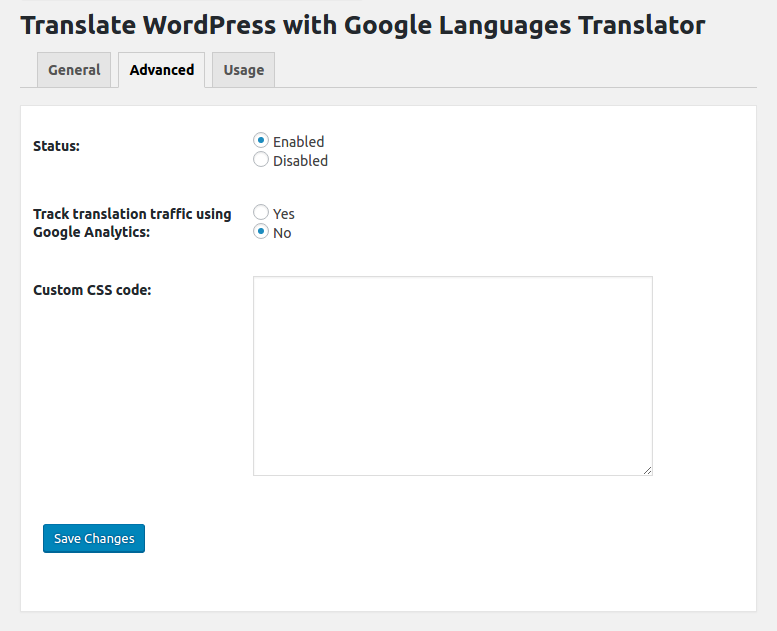This screenshot has height=631, width=777.
Task: Select the Disabled status radio button
Action: coord(261,160)
